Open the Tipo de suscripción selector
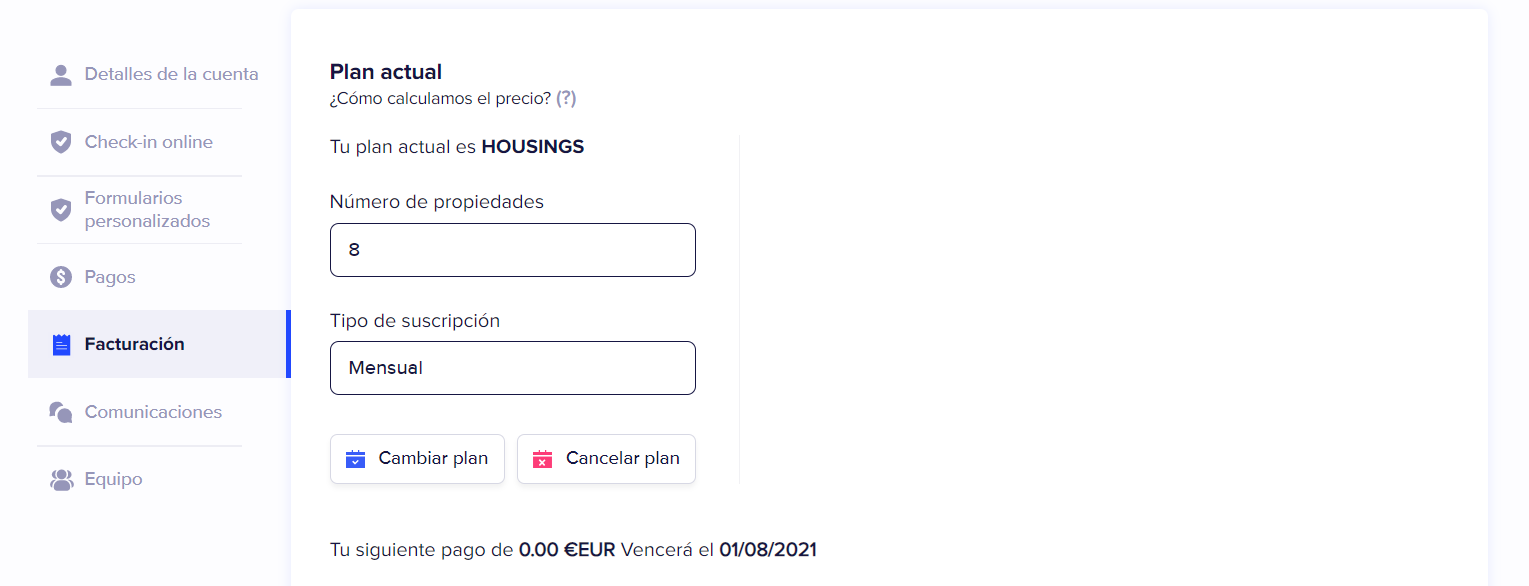Viewport: 1529px width, 586px height. (512, 368)
